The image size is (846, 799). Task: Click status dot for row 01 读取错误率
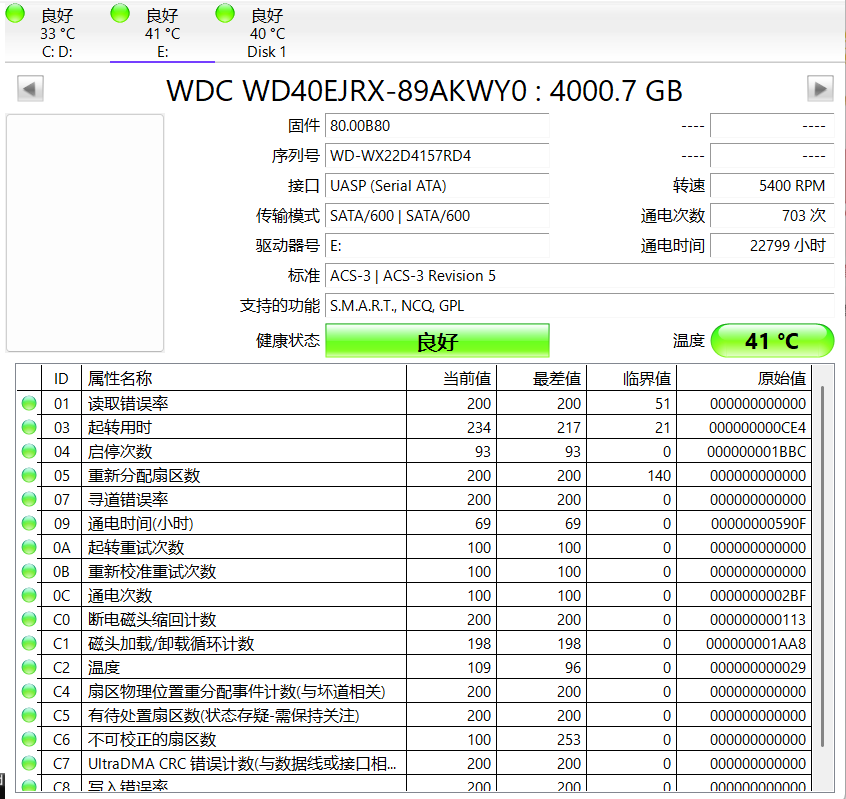29,404
